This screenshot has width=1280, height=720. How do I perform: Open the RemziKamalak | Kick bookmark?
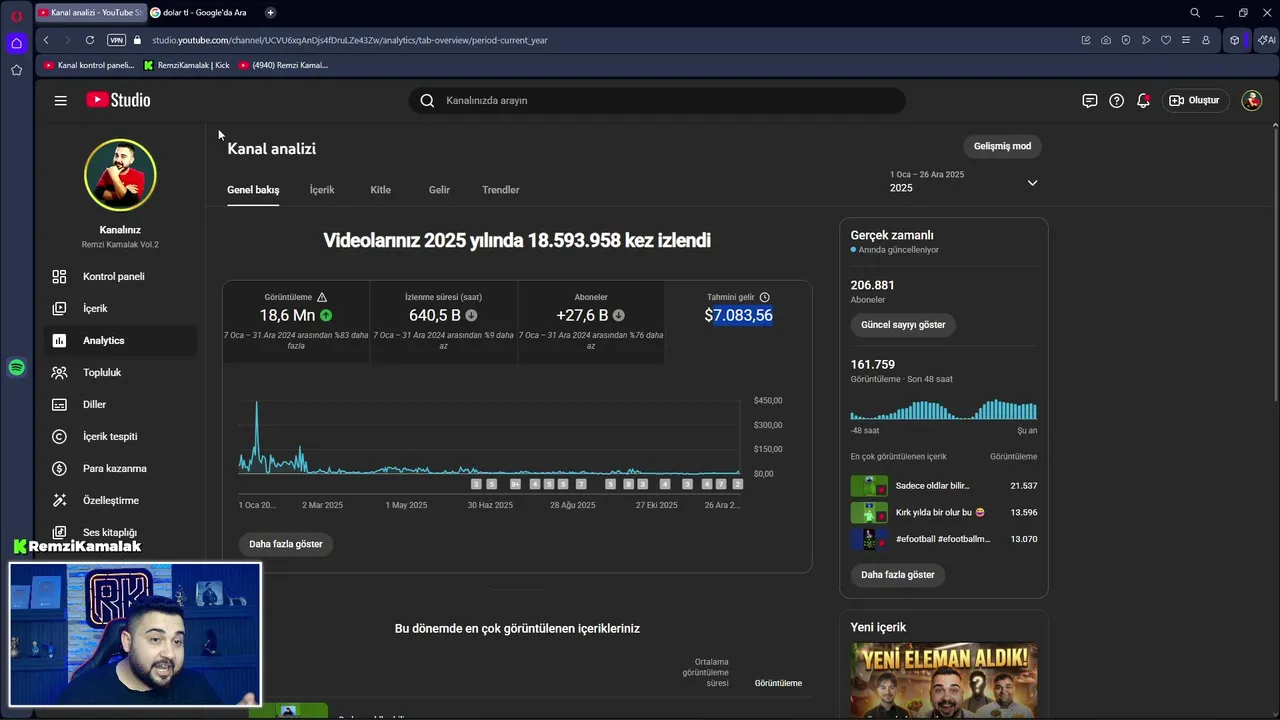[187, 65]
